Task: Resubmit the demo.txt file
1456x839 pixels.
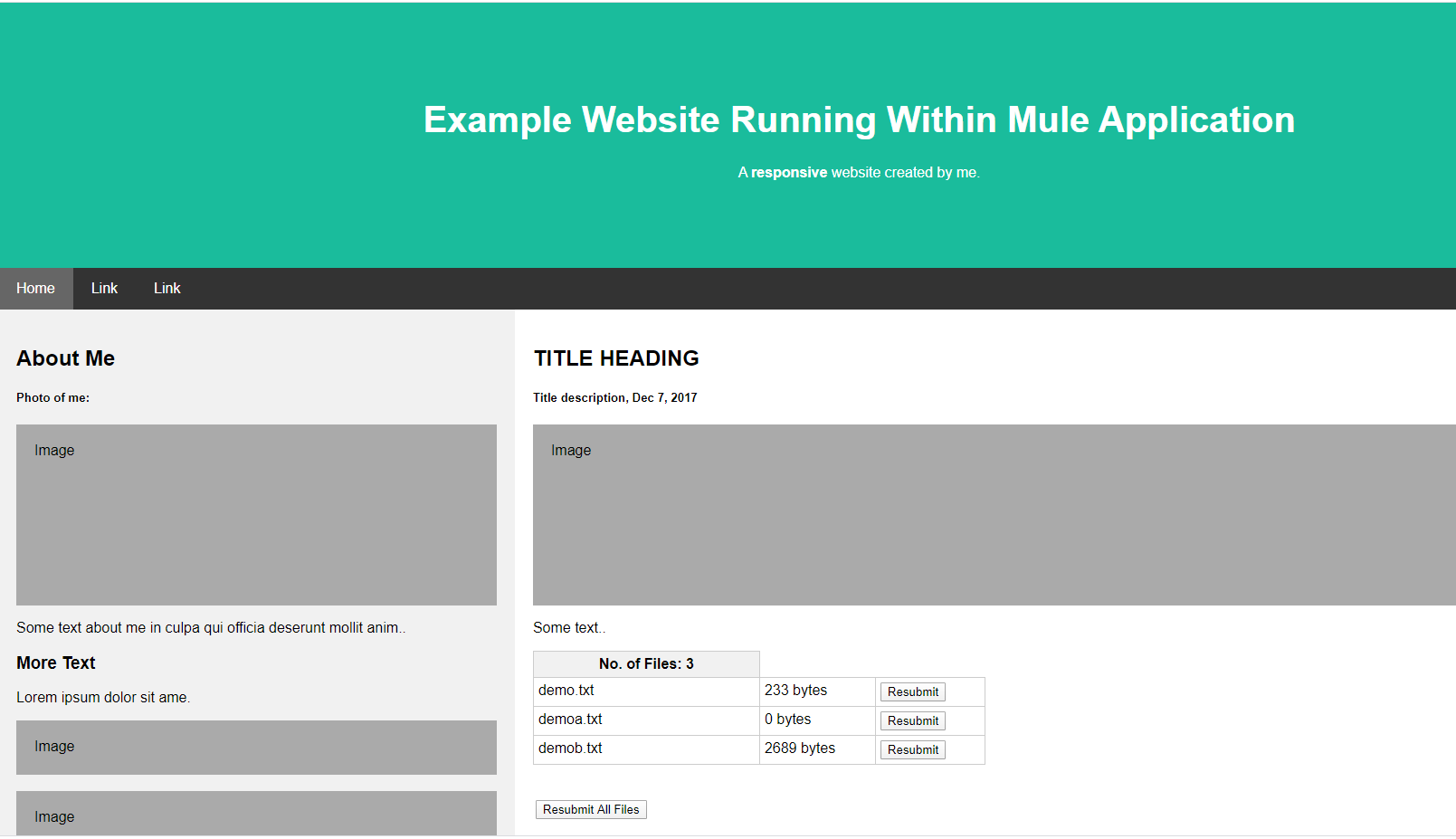Action: (x=913, y=692)
